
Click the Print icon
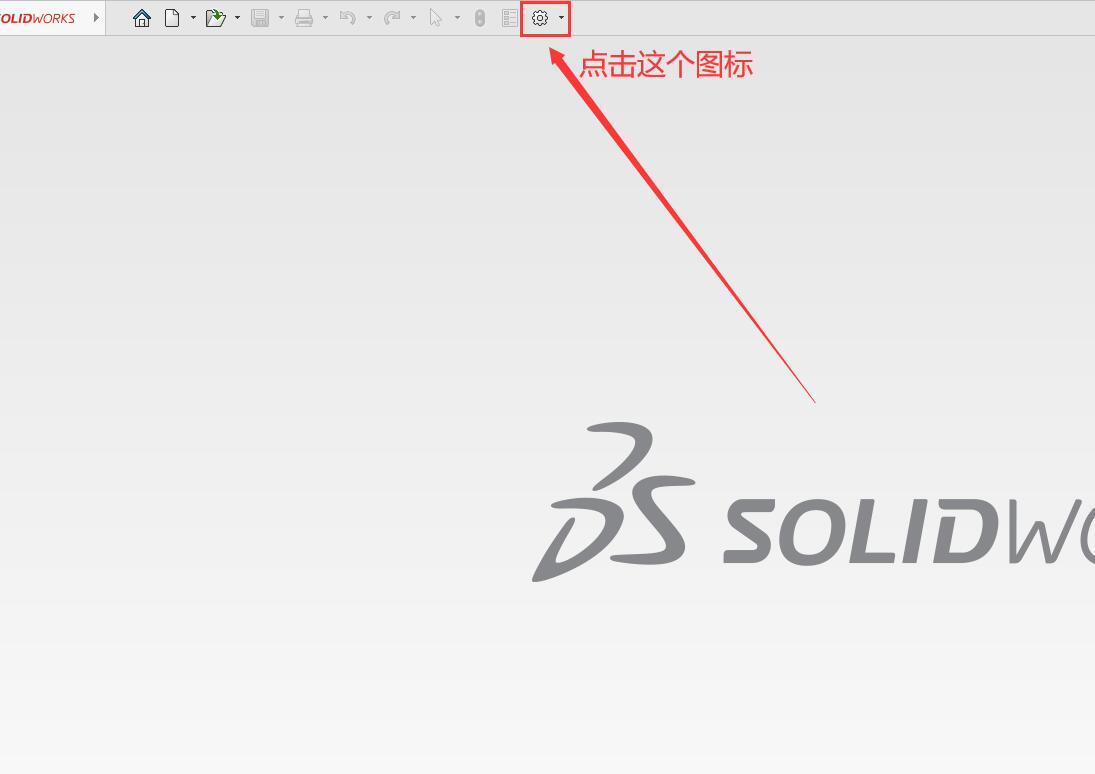[x=304, y=18]
